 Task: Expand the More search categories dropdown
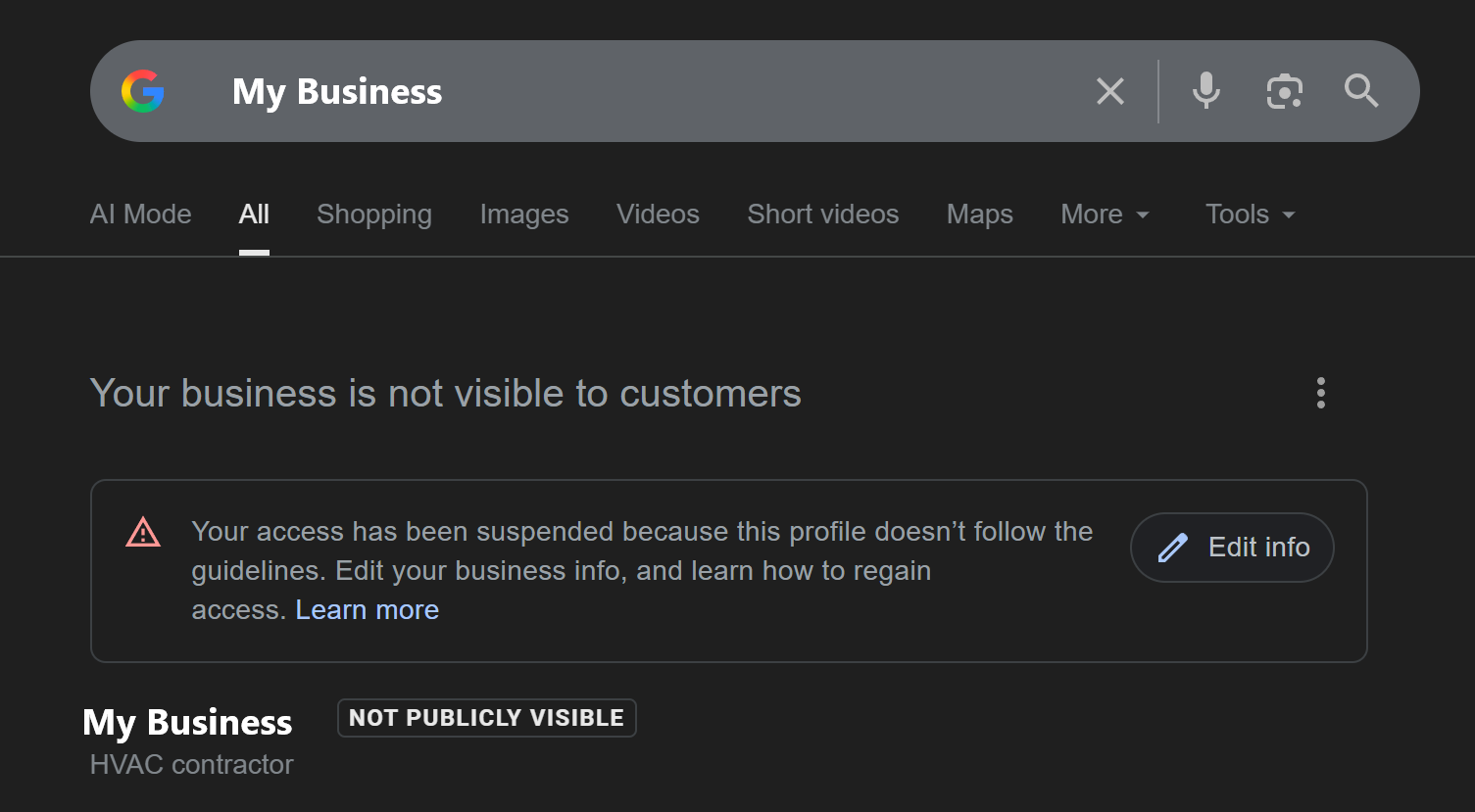[x=1105, y=214]
